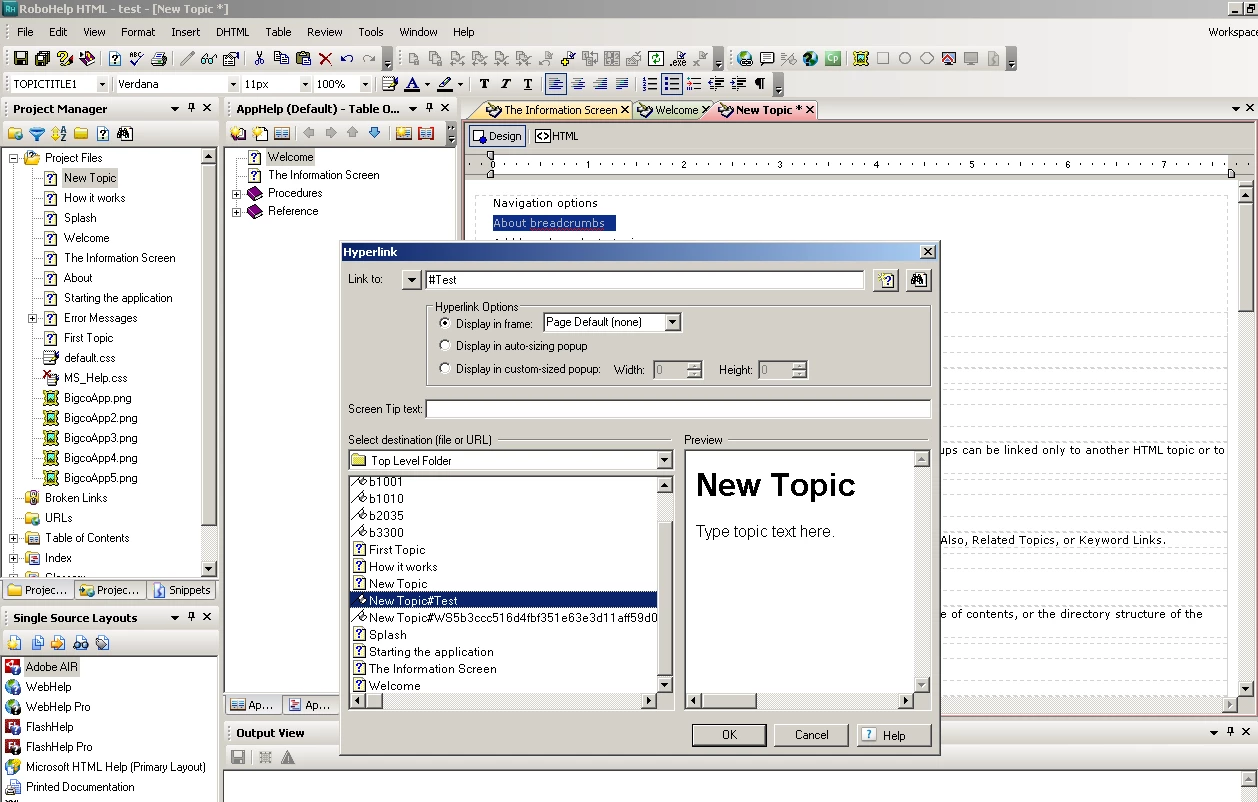
Task: Select the WebHelp Pro layout
Action: pyautogui.click(x=58, y=707)
